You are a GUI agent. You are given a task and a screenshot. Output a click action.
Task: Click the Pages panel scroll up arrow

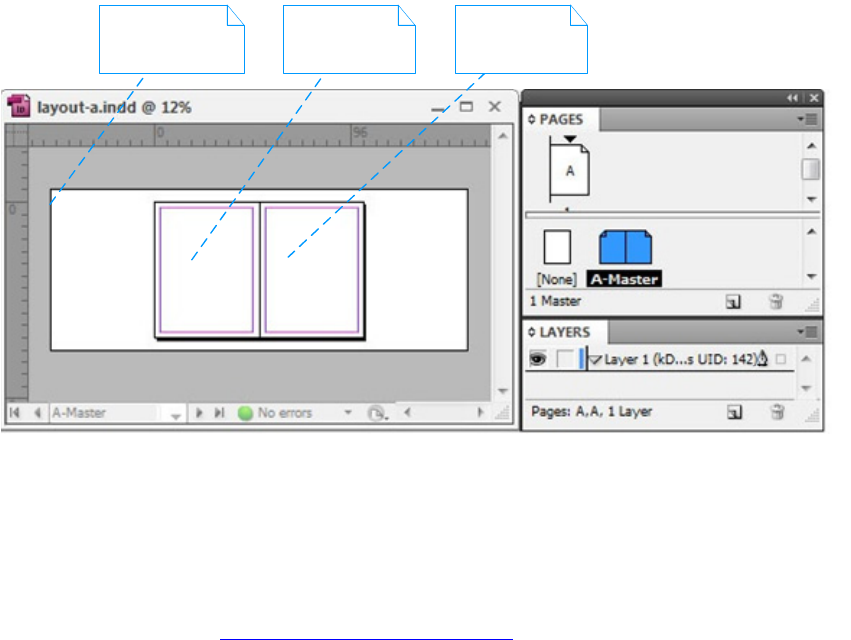(811, 146)
